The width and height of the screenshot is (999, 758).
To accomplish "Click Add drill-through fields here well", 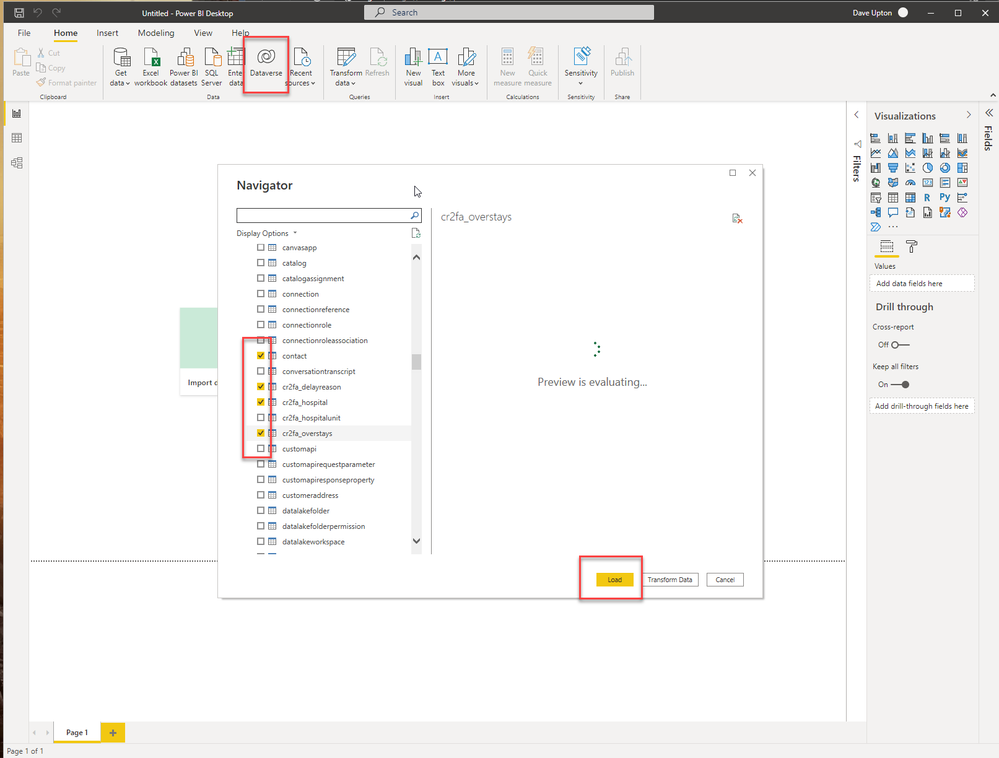I will 921,406.
